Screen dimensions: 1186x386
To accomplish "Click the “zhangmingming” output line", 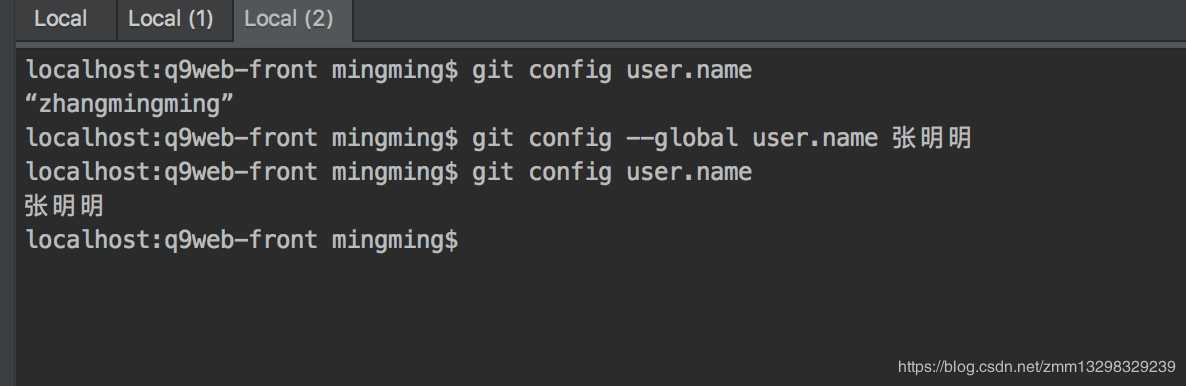I will 129,104.
